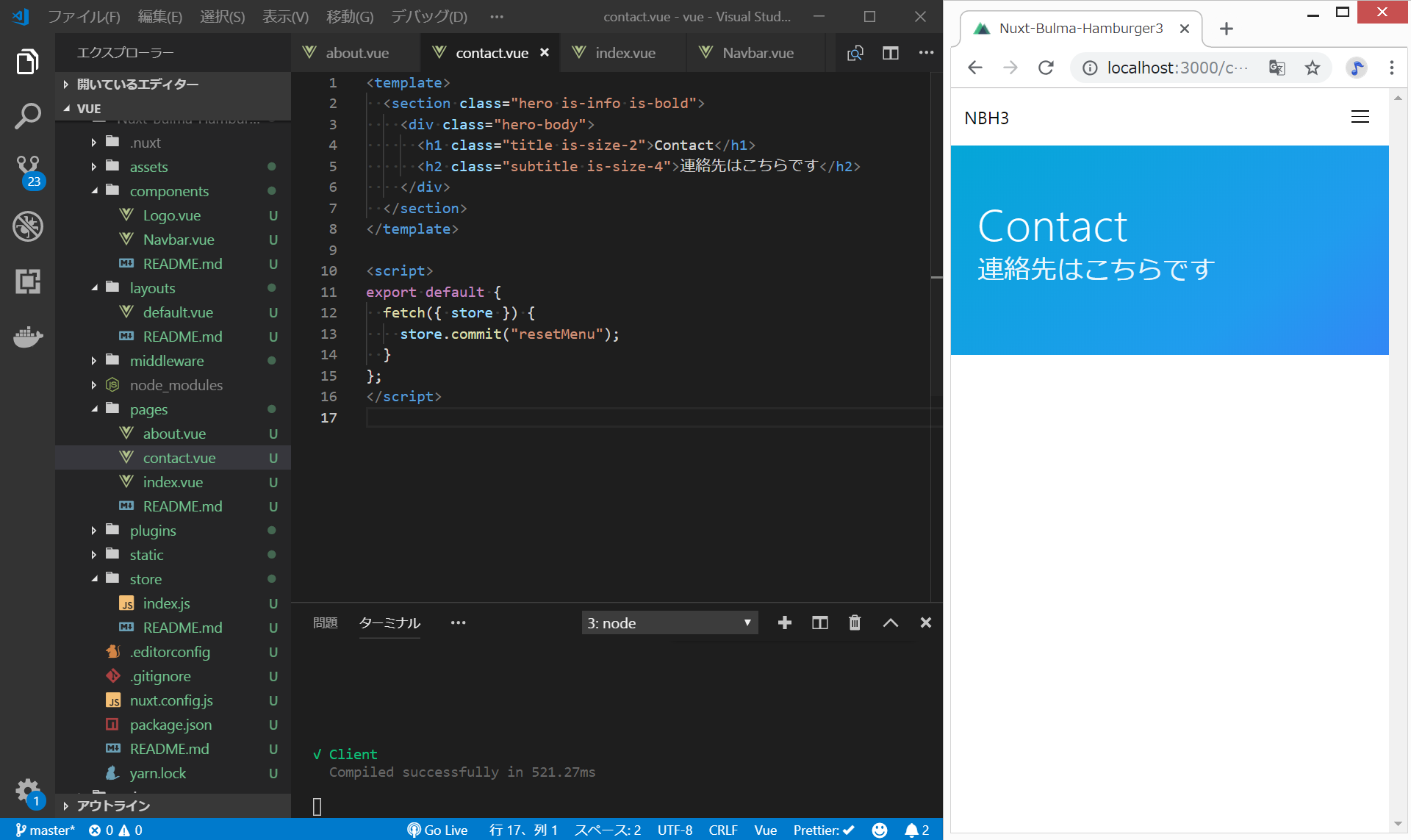Viewport: 1411px width, 840px height.
Task: Select terminal from 3: node dropdown
Action: pos(669,622)
